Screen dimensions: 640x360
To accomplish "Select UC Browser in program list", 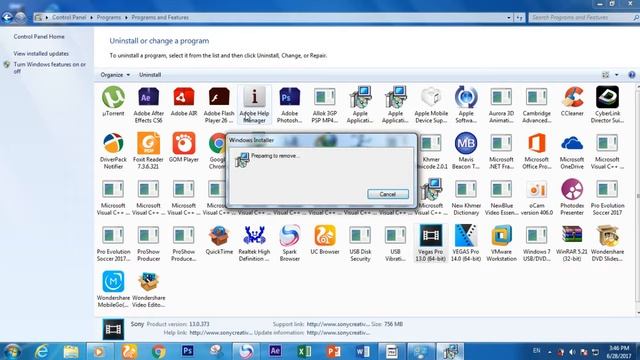I will [x=325, y=240].
